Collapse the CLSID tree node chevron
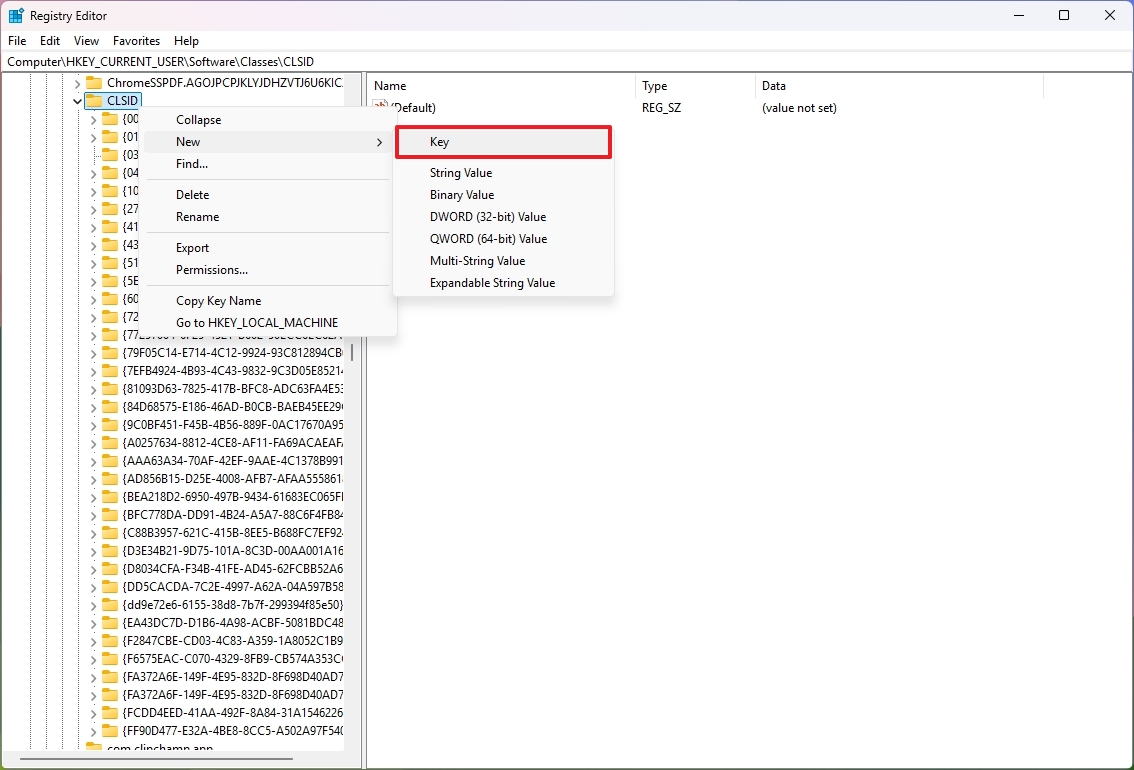Viewport: 1134px width, 770px height. [x=77, y=100]
